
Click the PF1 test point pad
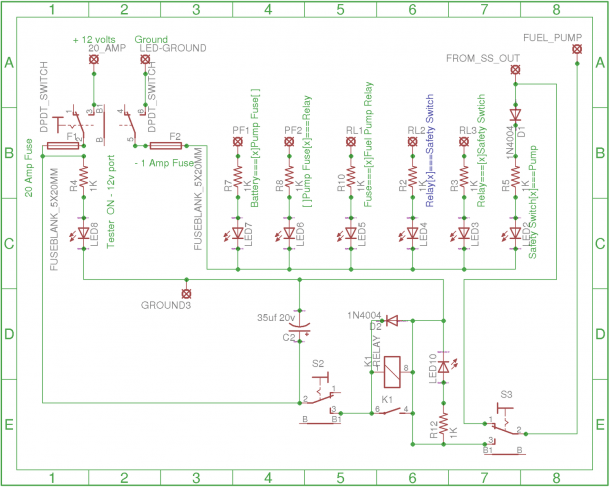tap(238, 142)
